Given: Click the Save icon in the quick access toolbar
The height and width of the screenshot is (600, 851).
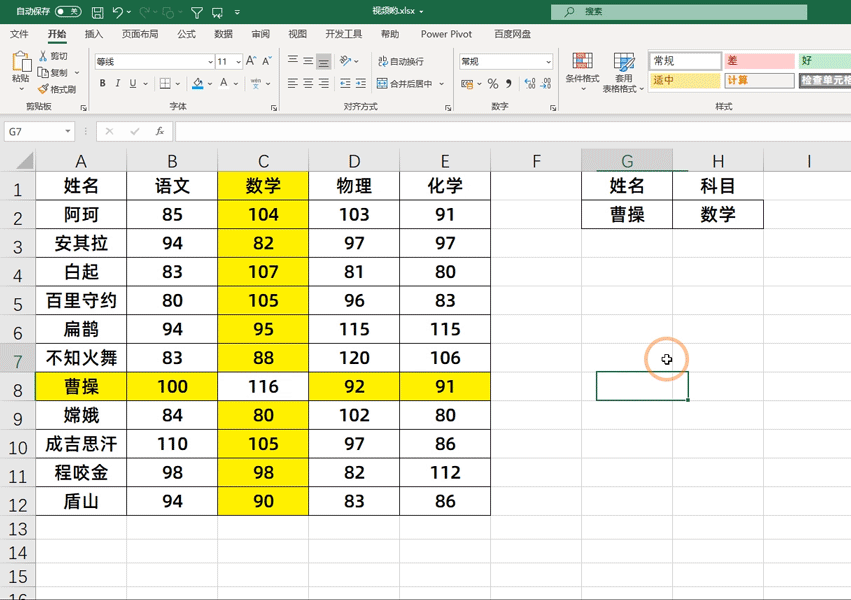Looking at the screenshot, I should [x=98, y=12].
